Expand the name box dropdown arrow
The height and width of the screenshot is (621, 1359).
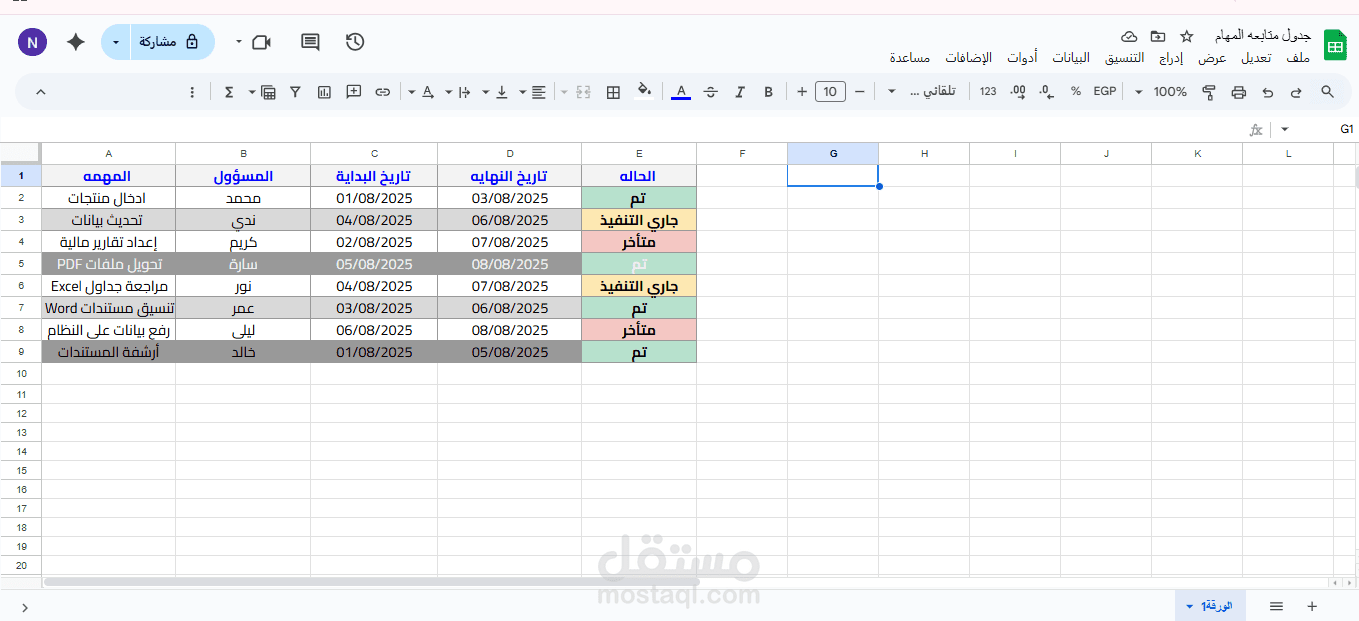1285,130
